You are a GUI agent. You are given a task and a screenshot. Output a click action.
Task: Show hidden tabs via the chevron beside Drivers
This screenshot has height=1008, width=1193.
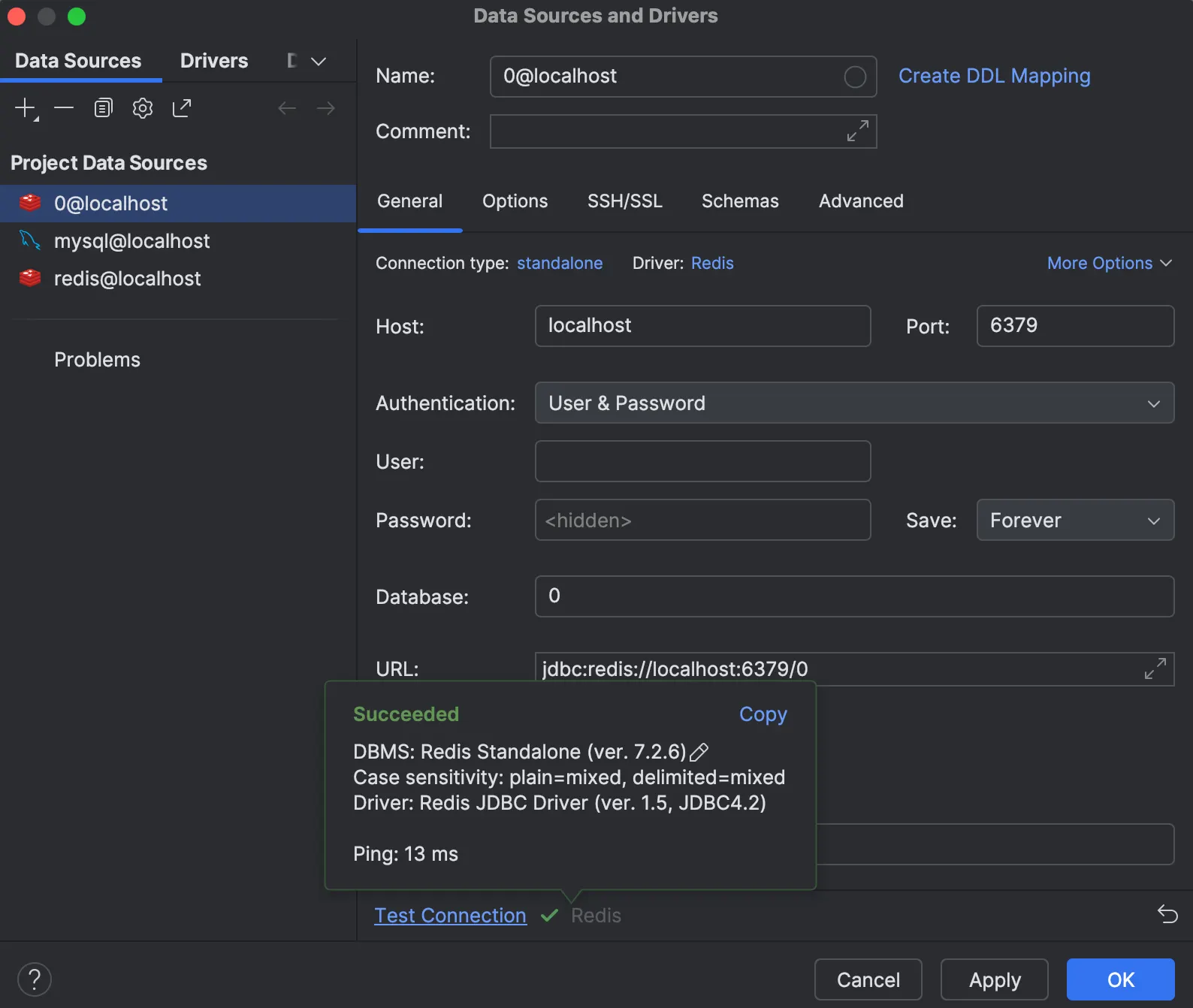[x=319, y=61]
